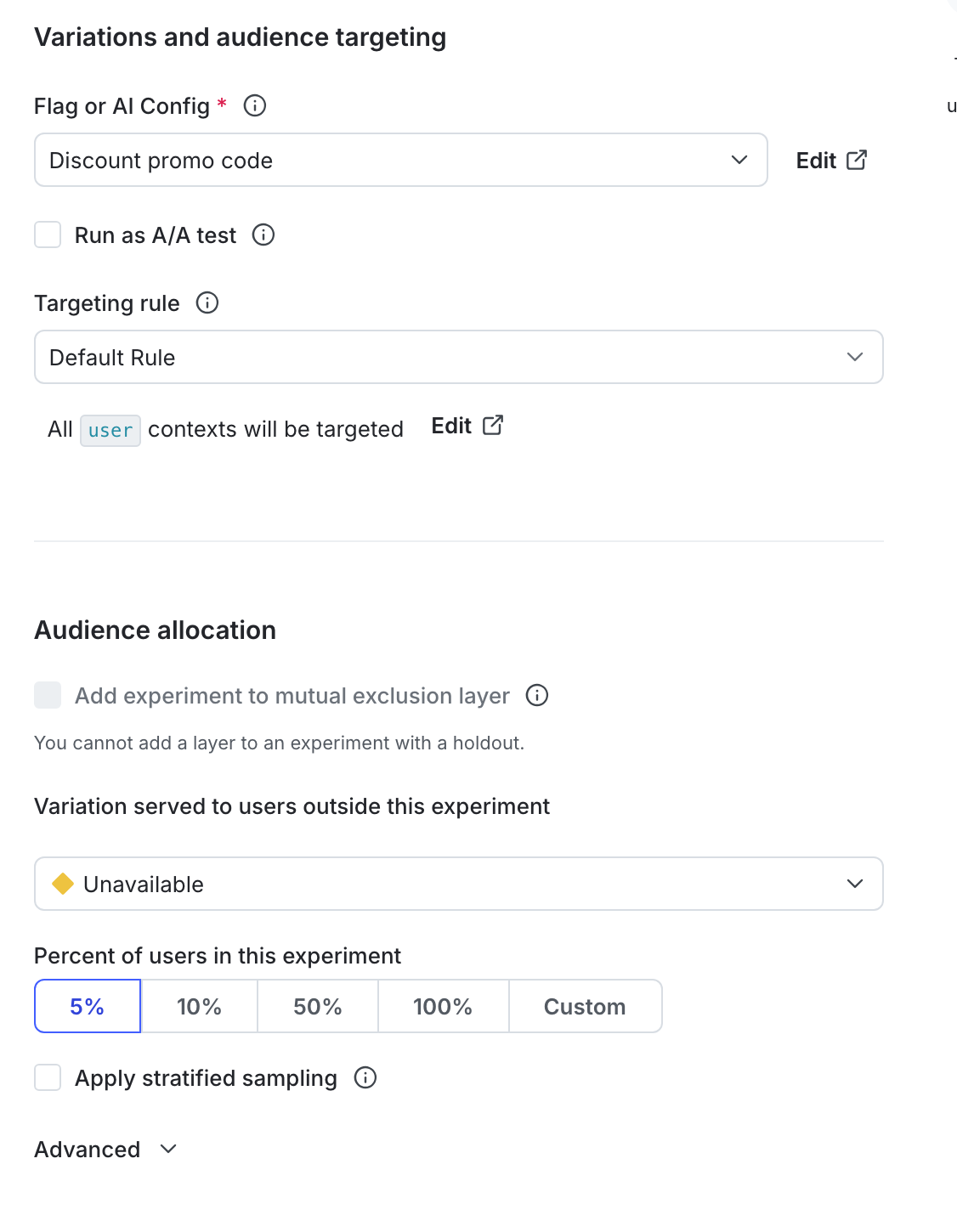957x1232 pixels.
Task: Click the user context badge
Action: pyautogui.click(x=110, y=430)
